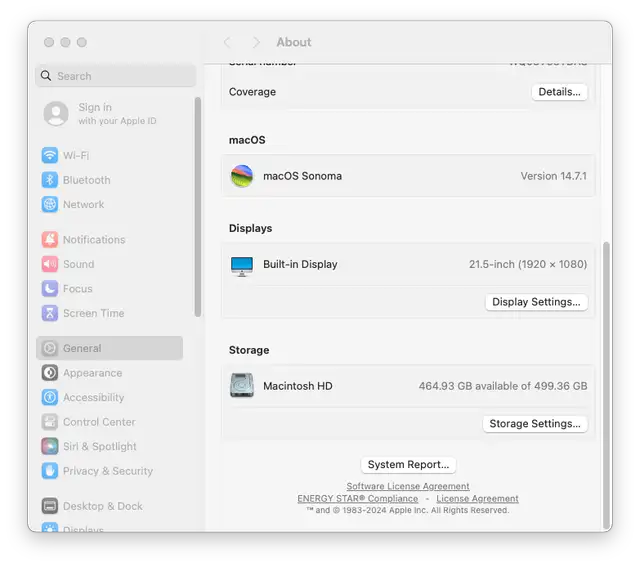Open Storage Settings button
The height and width of the screenshot is (566, 640).
point(535,424)
